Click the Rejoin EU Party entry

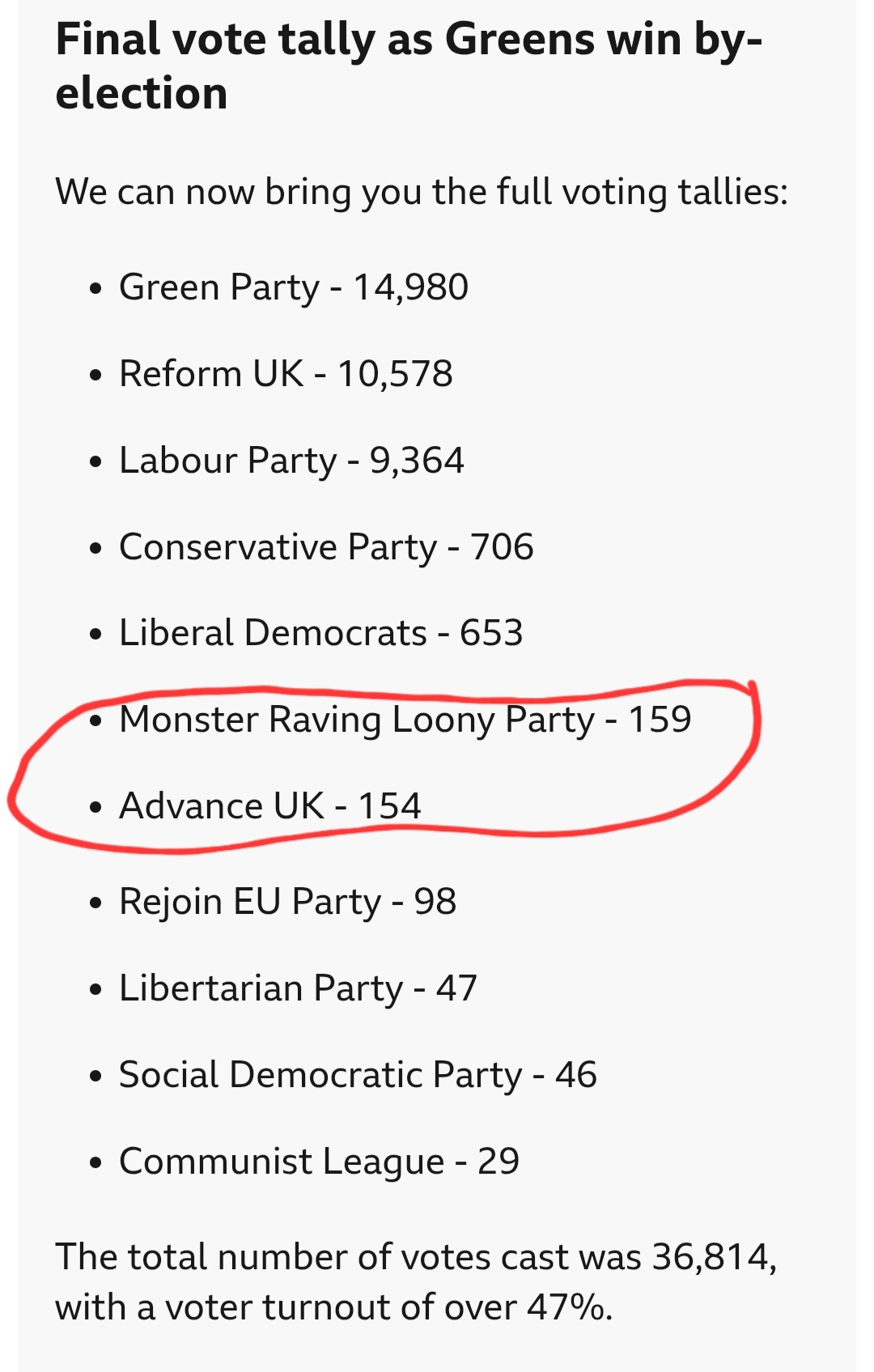[287, 903]
